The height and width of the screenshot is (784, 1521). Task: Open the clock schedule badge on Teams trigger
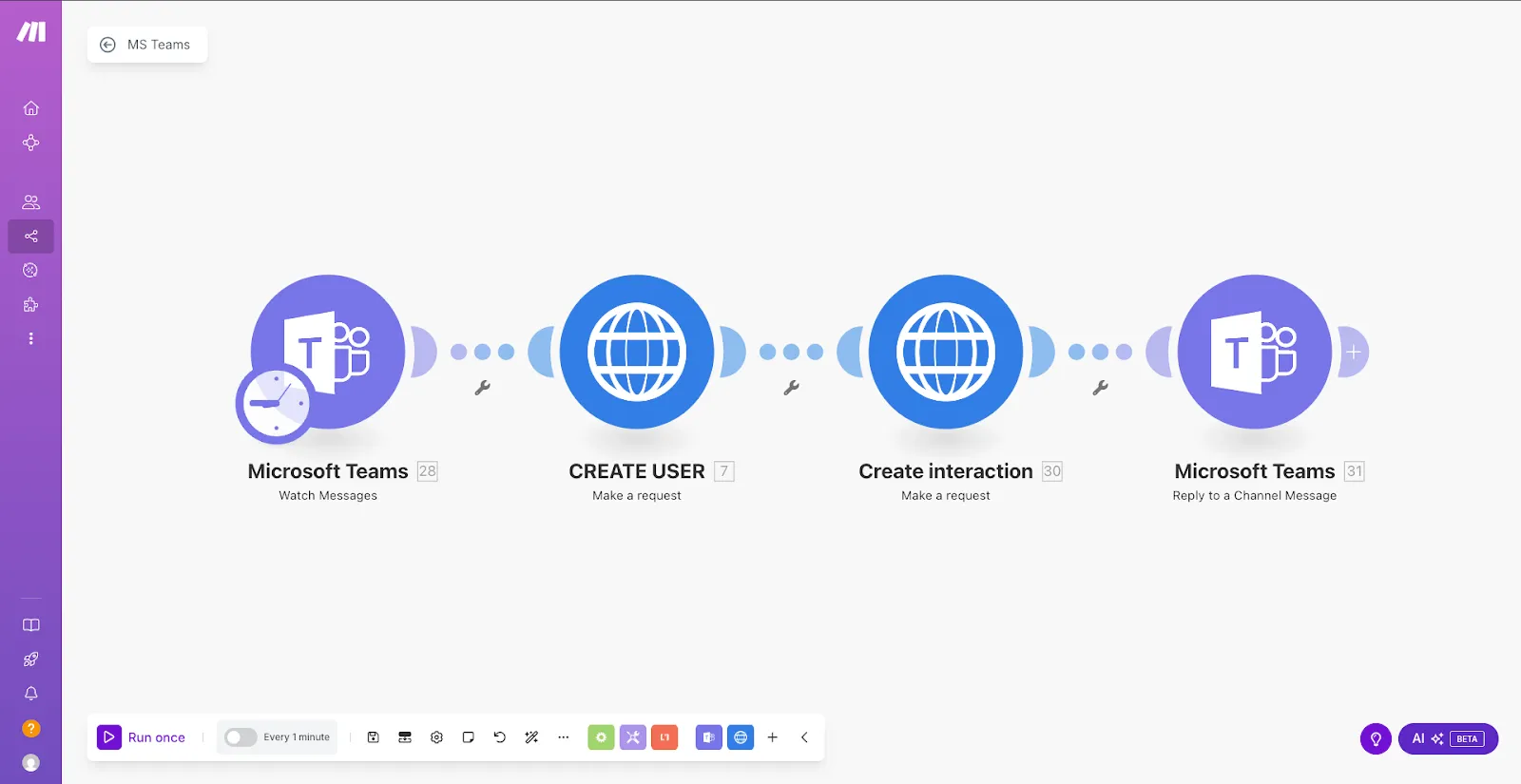coord(275,404)
